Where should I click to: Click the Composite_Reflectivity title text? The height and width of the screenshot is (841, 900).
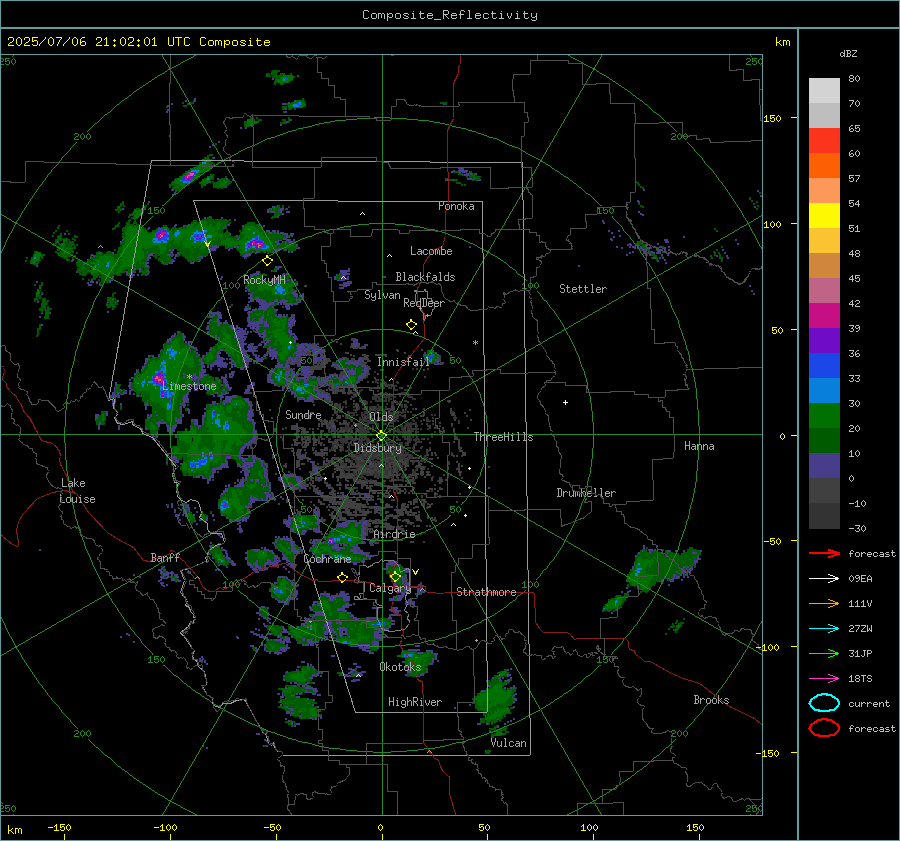(450, 15)
